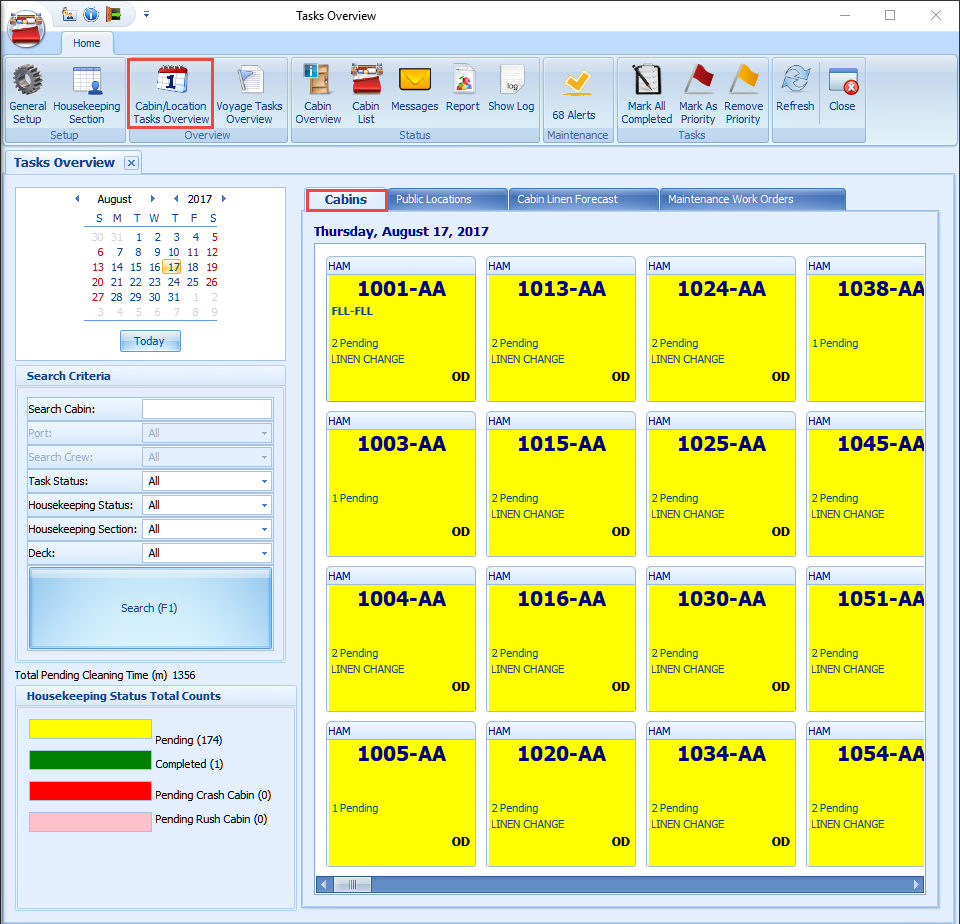Select the Remove Priority flag icon
This screenshot has height=924, width=960.
743,92
